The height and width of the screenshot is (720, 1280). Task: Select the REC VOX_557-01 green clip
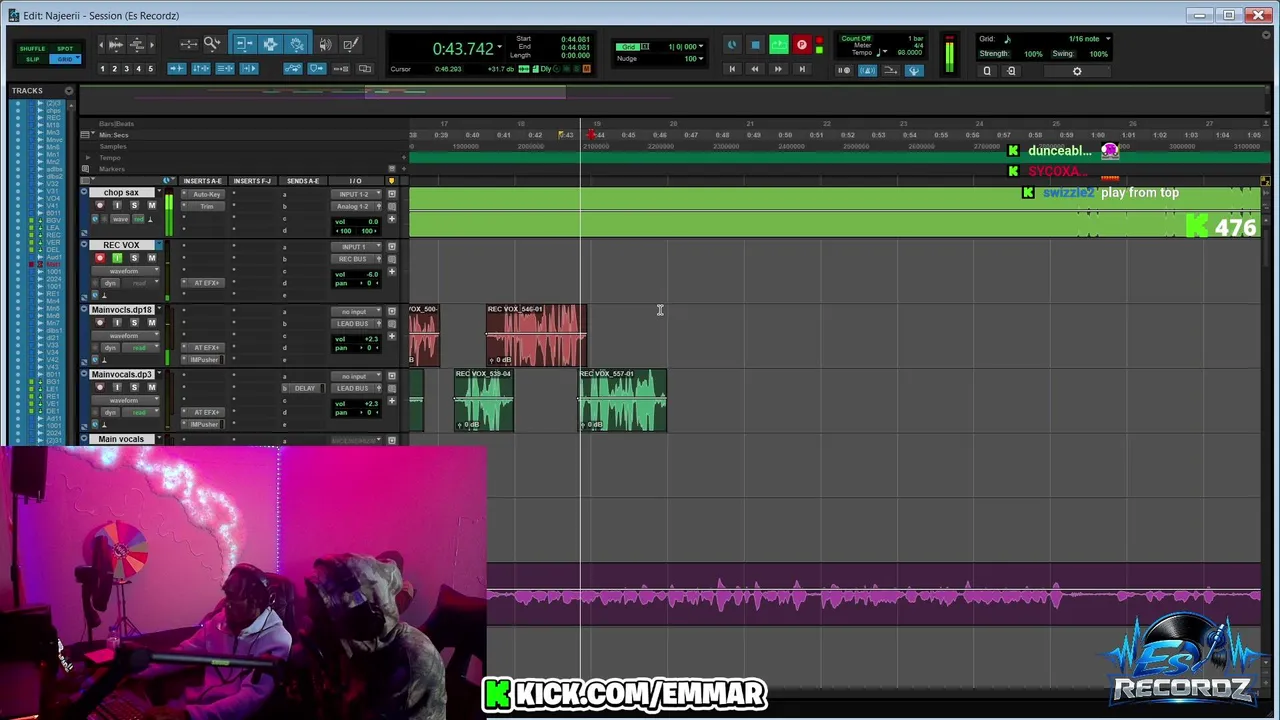(x=622, y=400)
